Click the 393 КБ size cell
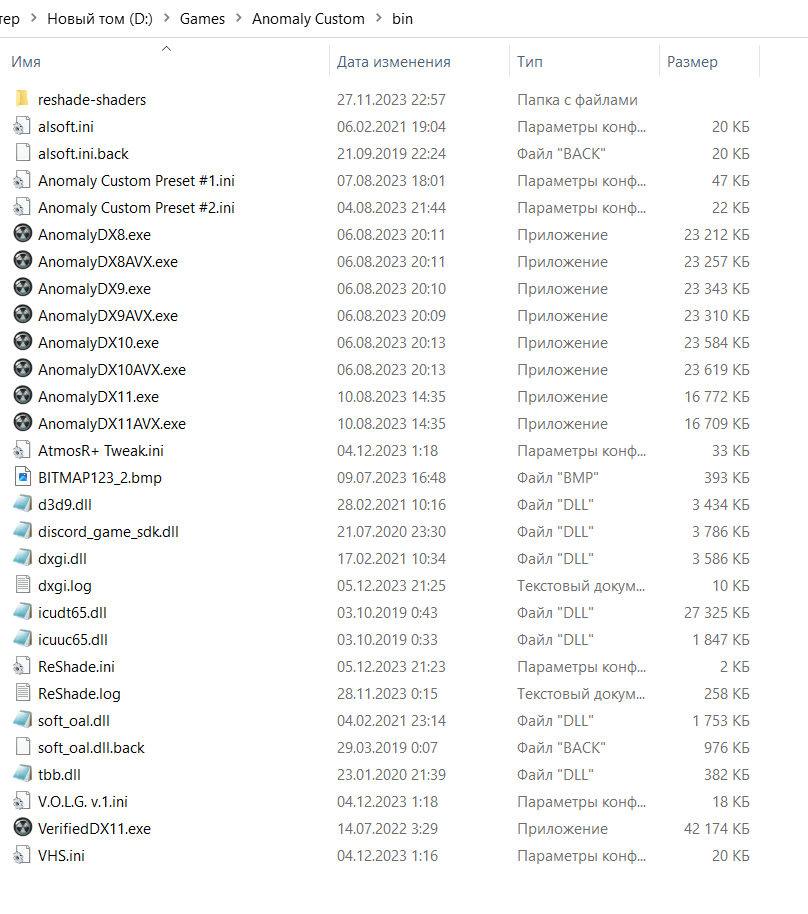This screenshot has height=914, width=808. coord(727,477)
